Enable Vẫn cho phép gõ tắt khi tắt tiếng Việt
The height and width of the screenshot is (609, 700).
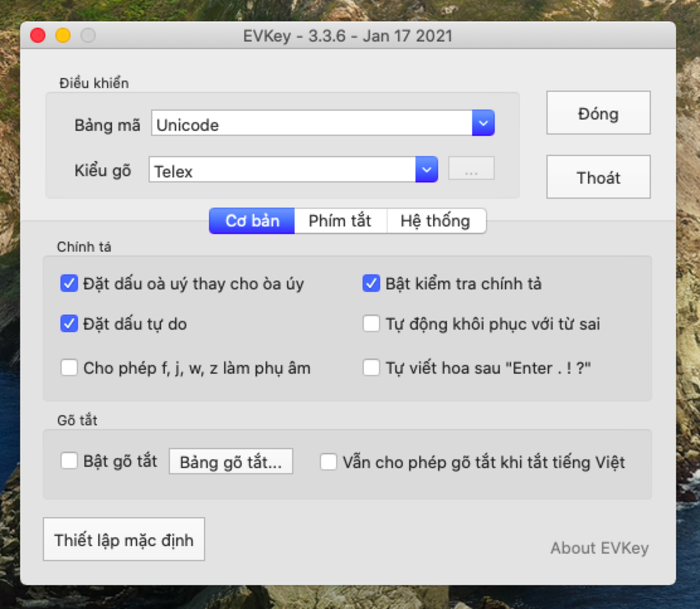point(329,462)
